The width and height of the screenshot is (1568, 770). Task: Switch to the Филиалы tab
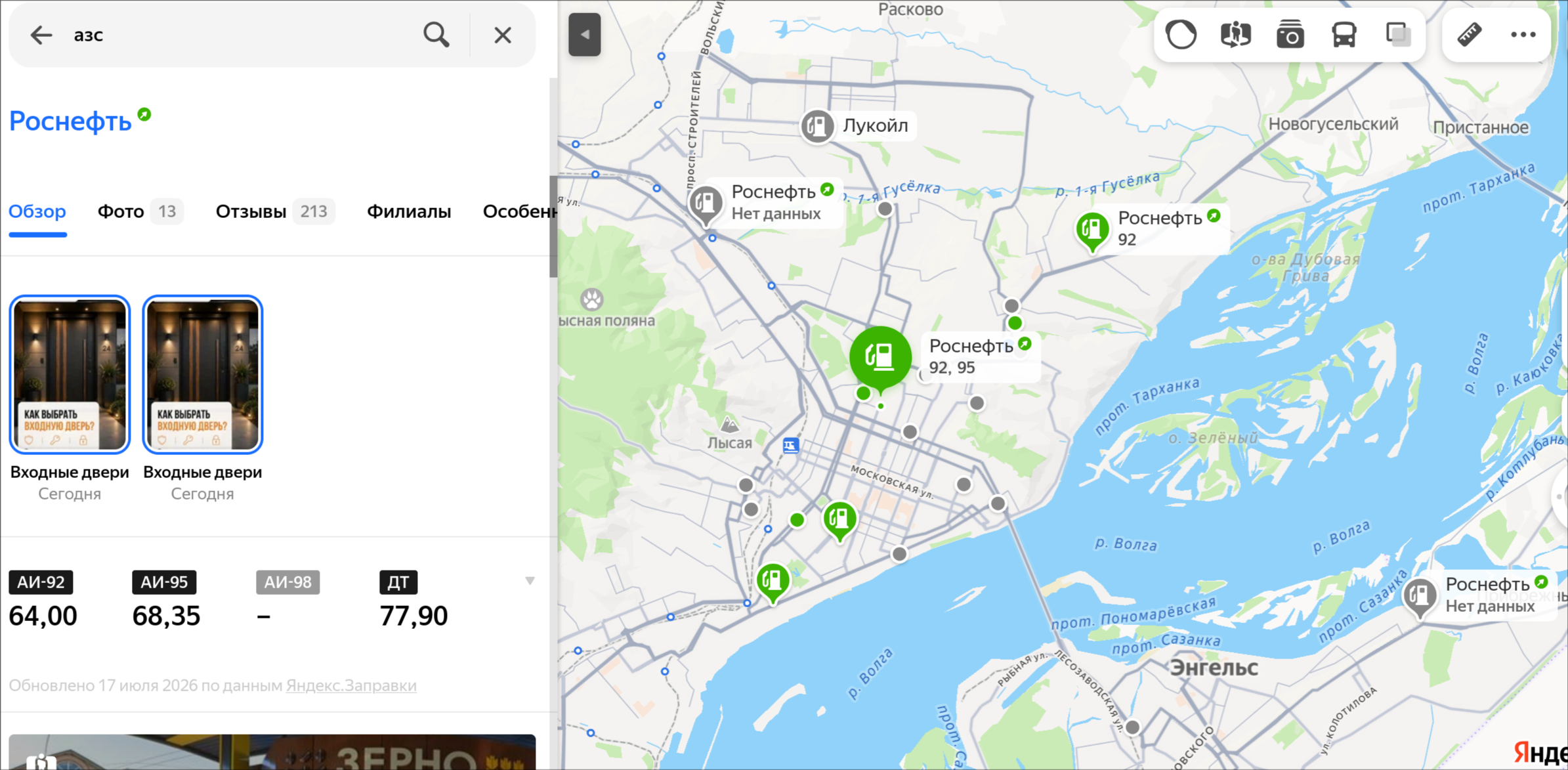[x=409, y=211]
